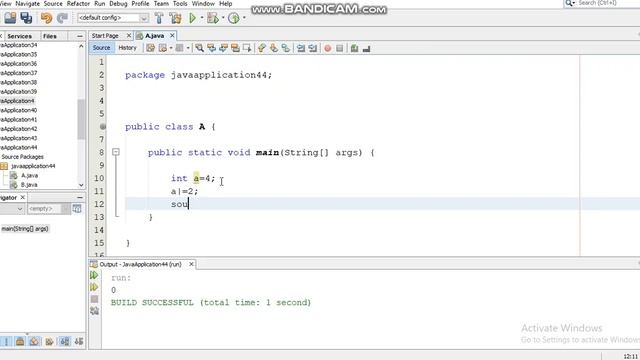
Task: Switch to the Source view
Action: click(x=101, y=48)
